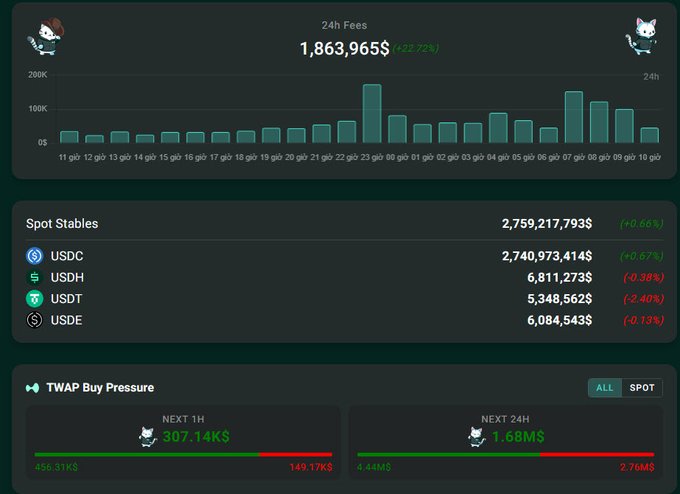Click the 04 giờ fee bar
Screen dimensions: 680x494
click(498, 128)
